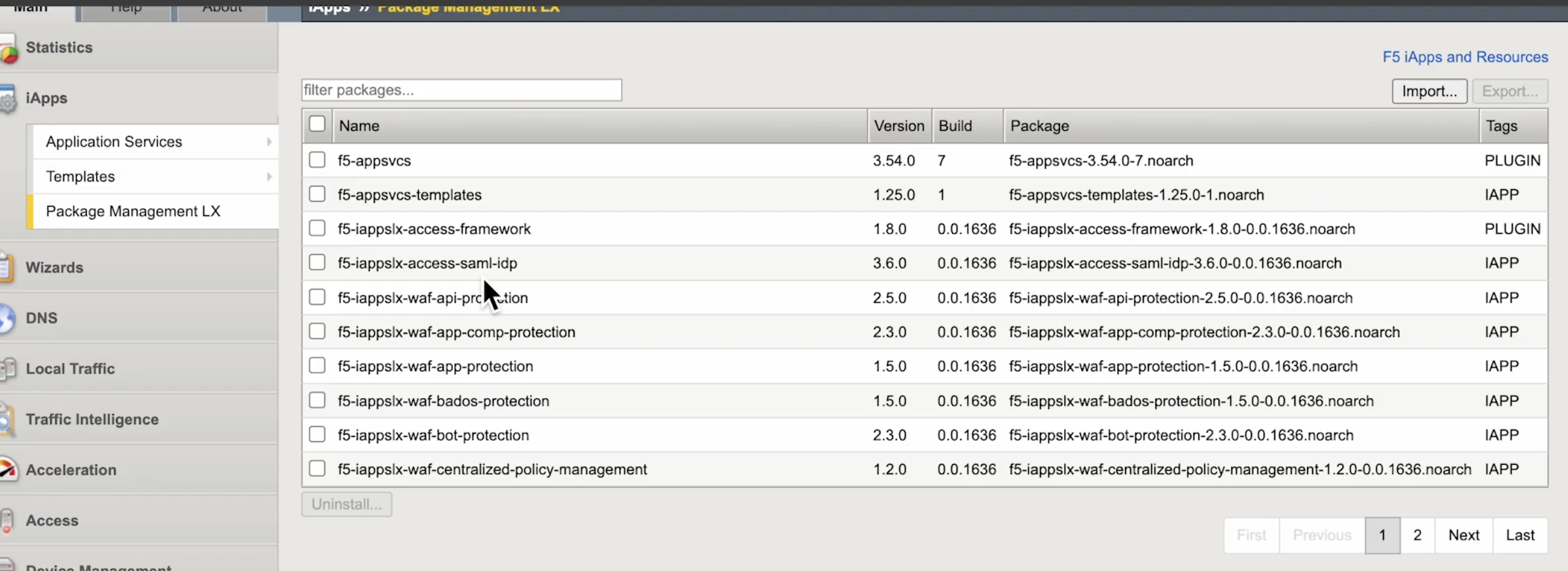Click f5-appsvcs-3.54.0-7.noarch package text

pyautogui.click(x=1101, y=160)
